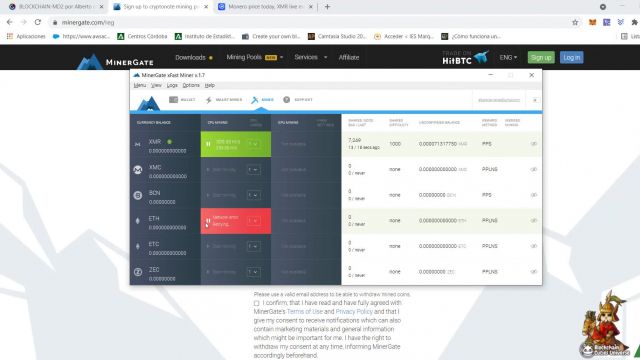Image resolution: width=640 pixels, height=360 pixels.
Task: Click the MinerGate website logo
Action: tap(116, 61)
